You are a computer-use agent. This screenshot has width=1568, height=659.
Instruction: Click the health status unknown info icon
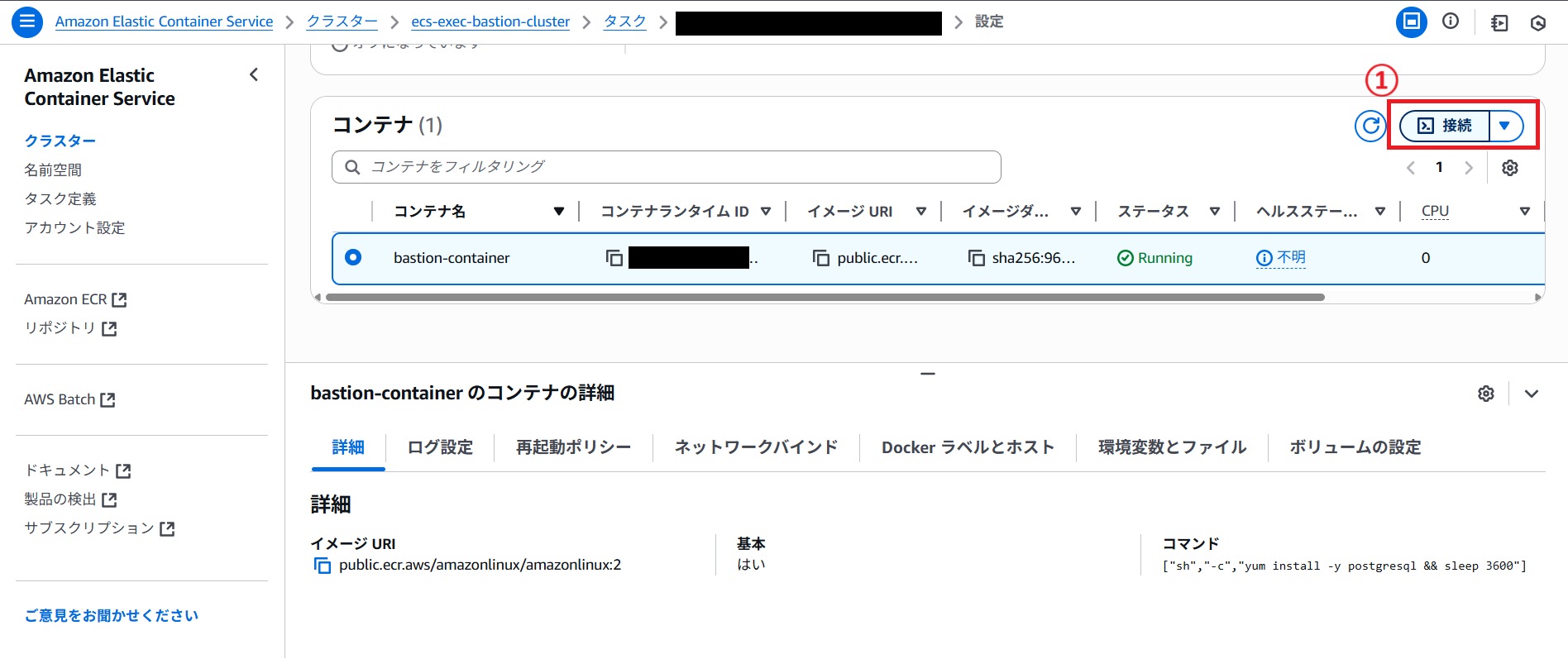(x=1264, y=258)
